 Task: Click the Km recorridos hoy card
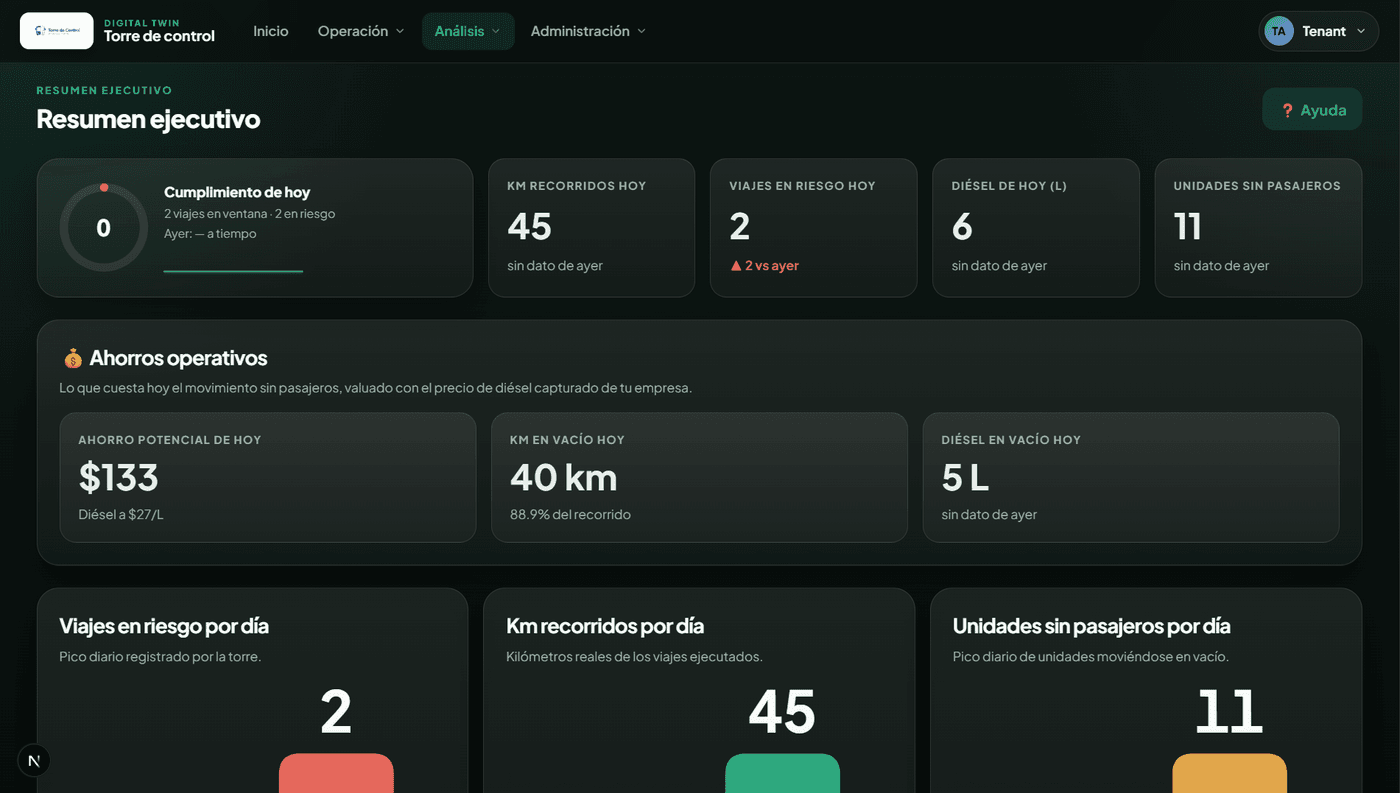(x=591, y=228)
